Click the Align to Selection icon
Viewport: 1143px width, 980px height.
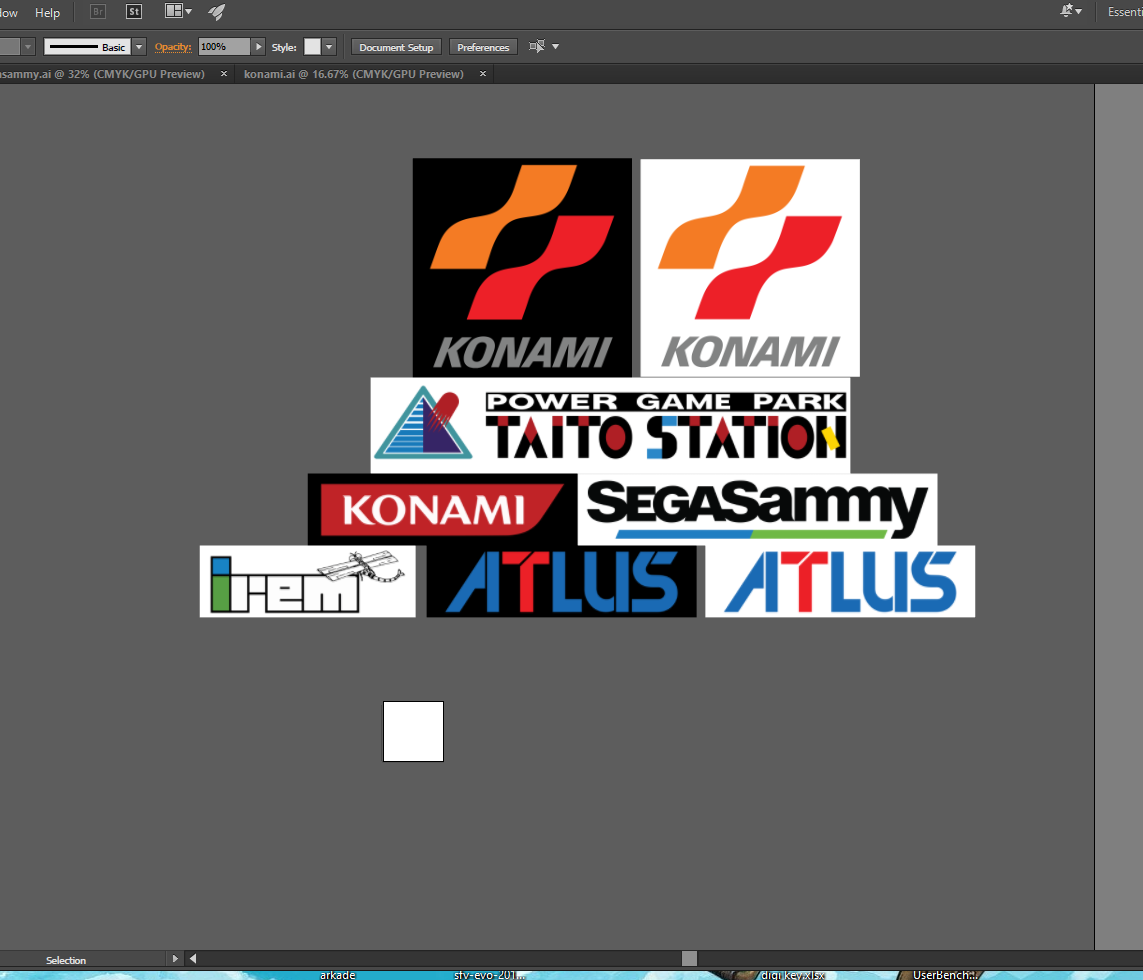(537, 47)
